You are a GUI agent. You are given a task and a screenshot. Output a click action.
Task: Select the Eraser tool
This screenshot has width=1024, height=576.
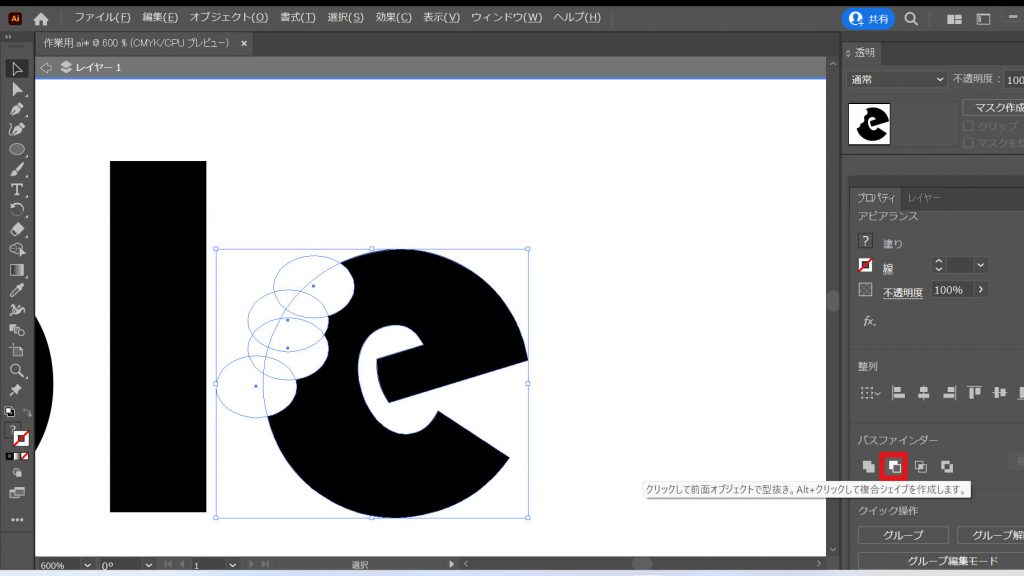tap(17, 230)
